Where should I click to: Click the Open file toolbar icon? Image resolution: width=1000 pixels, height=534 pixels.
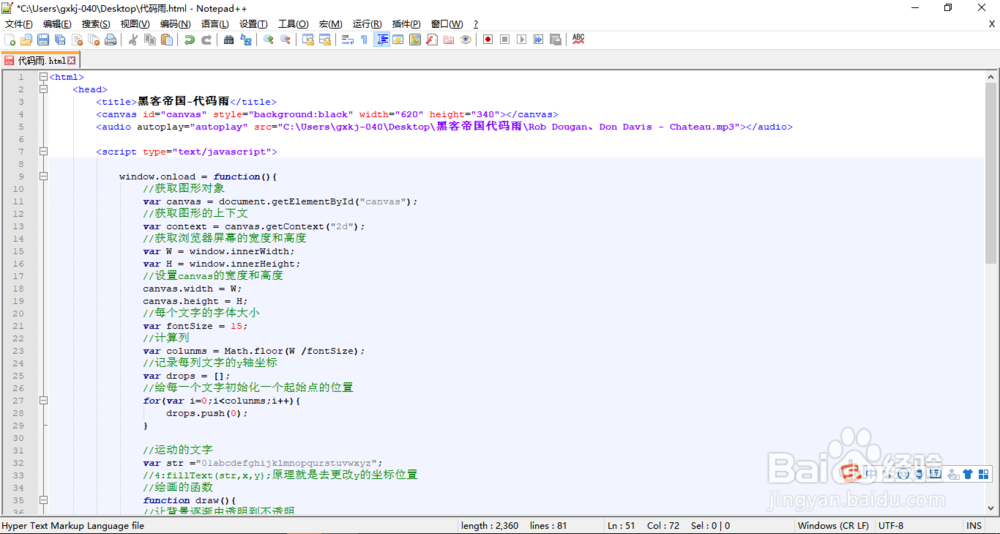coord(26,40)
